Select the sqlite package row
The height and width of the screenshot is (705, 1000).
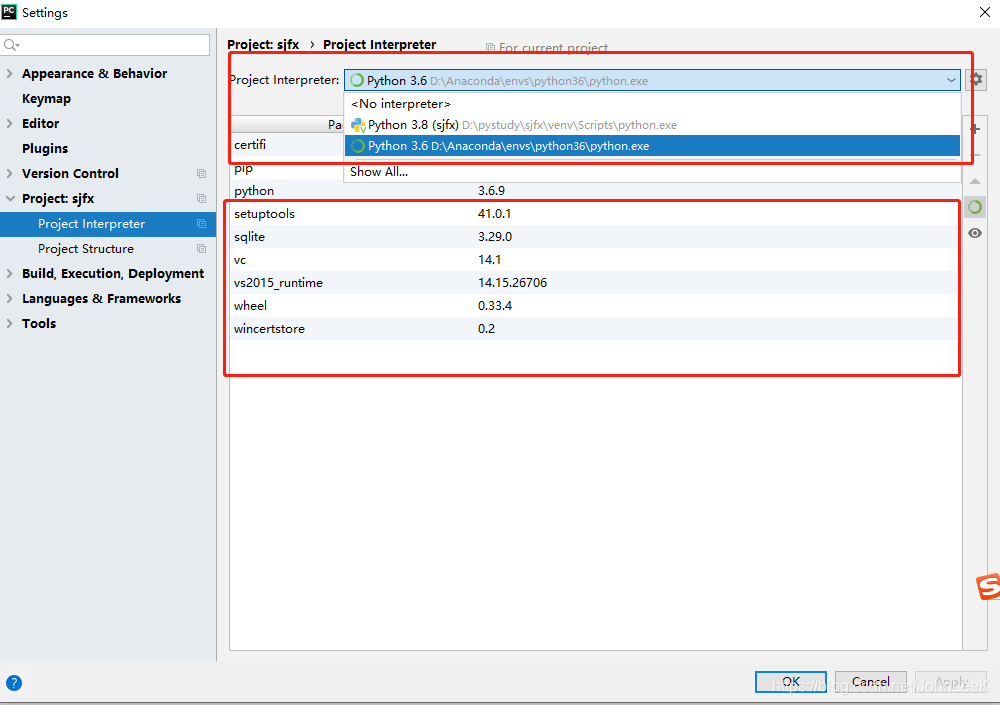[595, 237]
